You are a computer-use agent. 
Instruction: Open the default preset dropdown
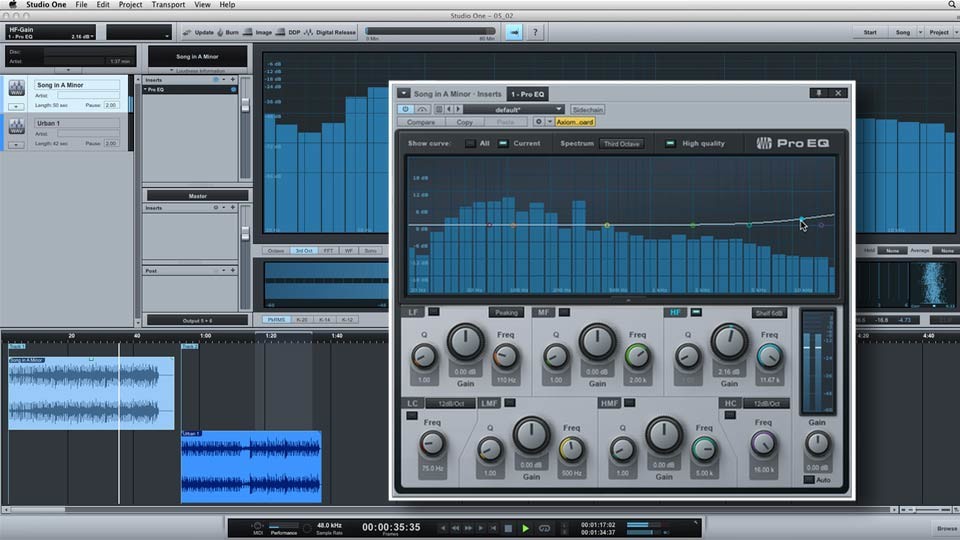514,109
